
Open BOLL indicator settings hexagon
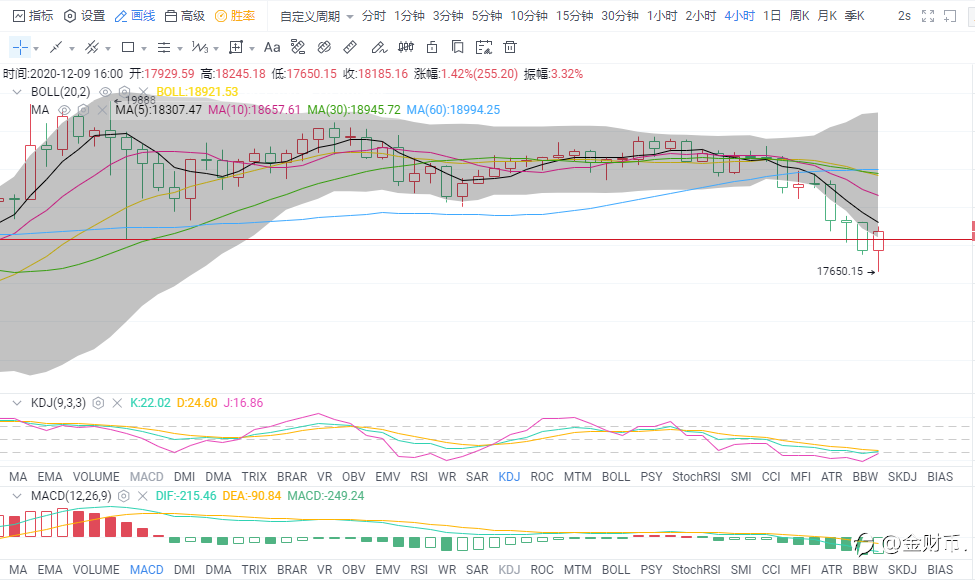pyautogui.click(x=124, y=92)
